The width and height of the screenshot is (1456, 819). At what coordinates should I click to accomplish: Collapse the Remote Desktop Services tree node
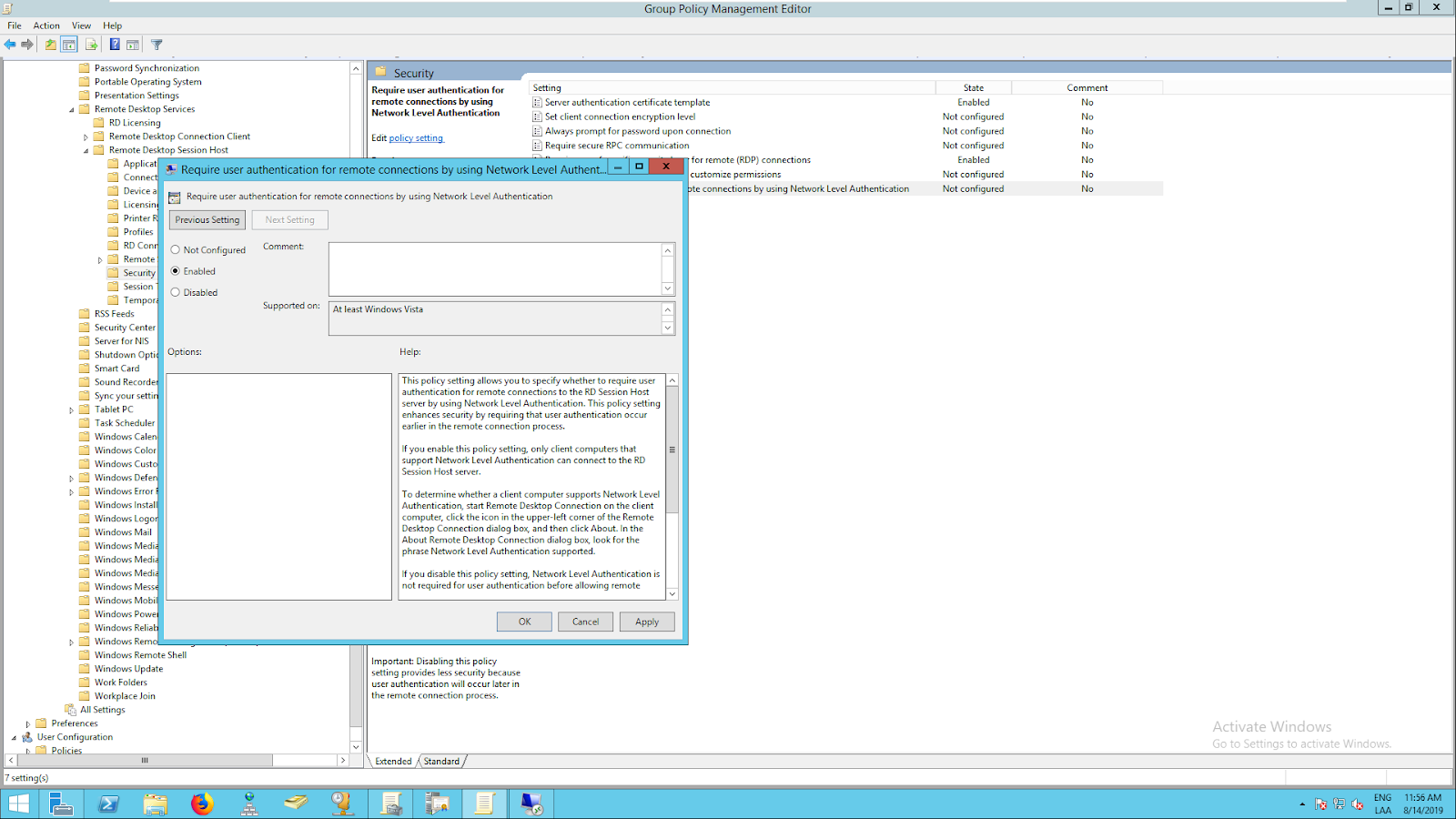tap(72, 110)
